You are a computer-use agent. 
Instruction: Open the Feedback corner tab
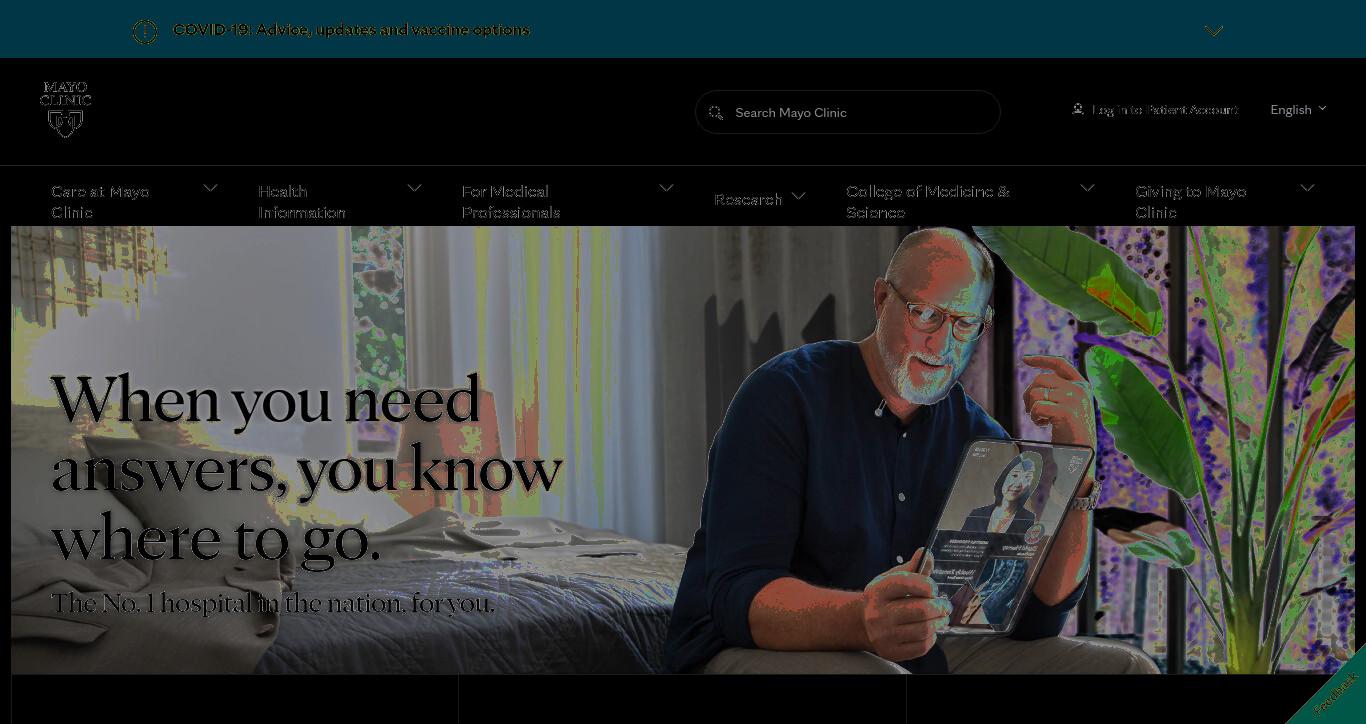[1334, 692]
